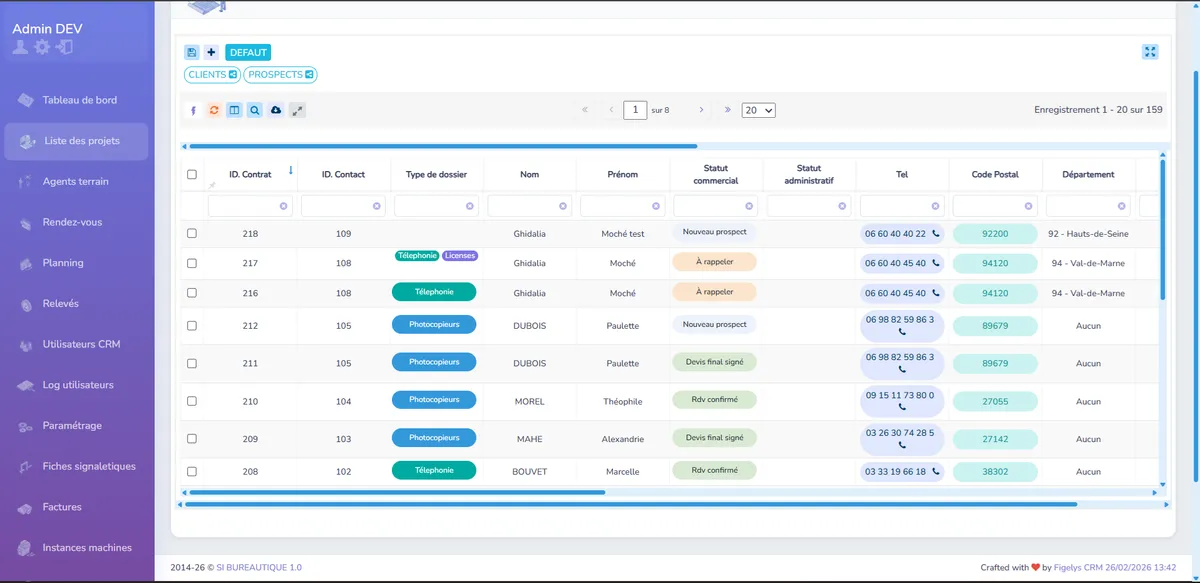
Task: Open Fiches signaletiques menu
Action: pyautogui.click(x=77, y=466)
